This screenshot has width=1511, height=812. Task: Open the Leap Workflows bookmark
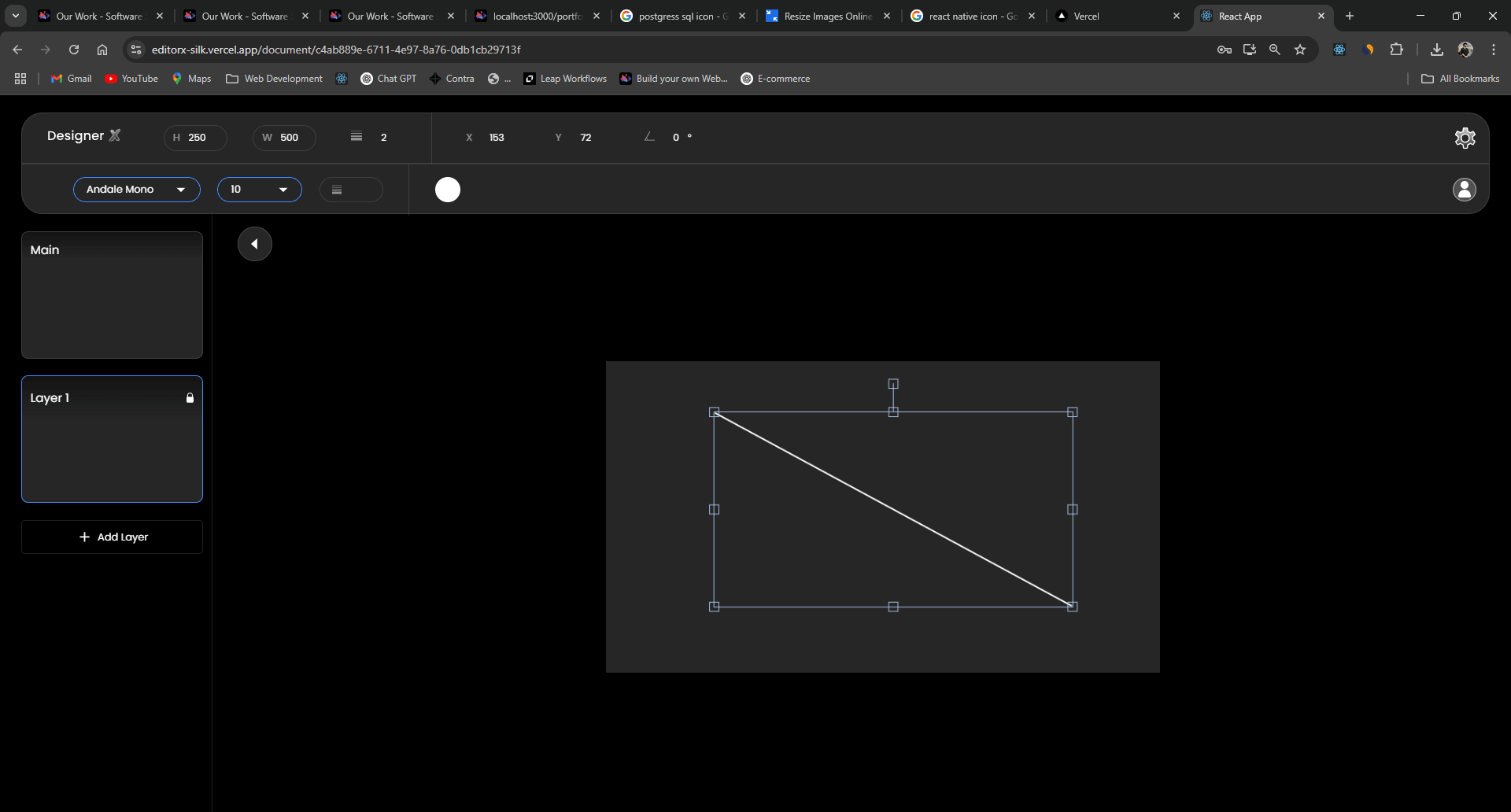click(x=565, y=79)
